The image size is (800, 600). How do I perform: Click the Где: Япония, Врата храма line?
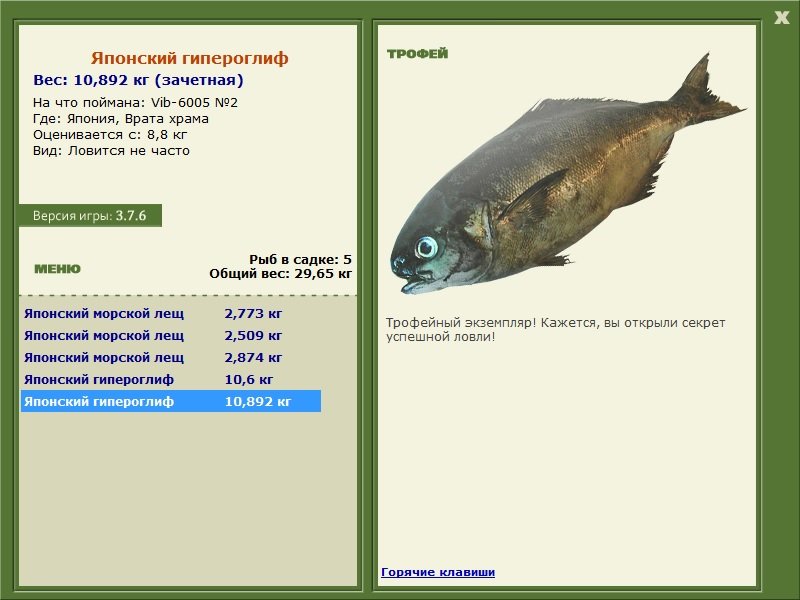[121, 119]
